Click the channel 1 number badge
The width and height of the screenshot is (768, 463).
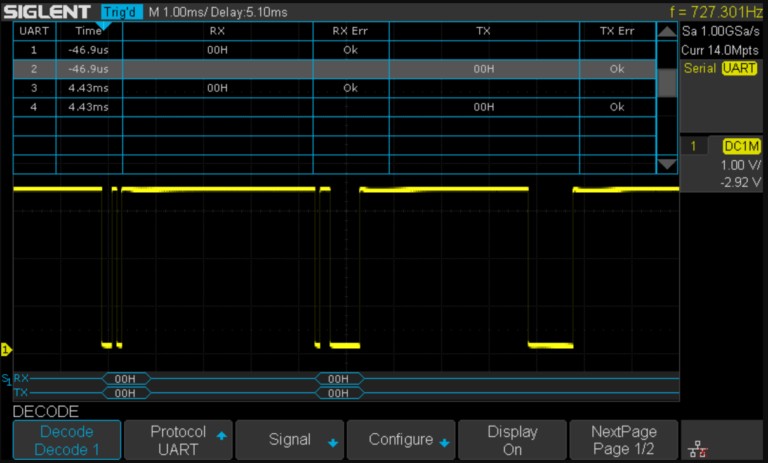690,146
